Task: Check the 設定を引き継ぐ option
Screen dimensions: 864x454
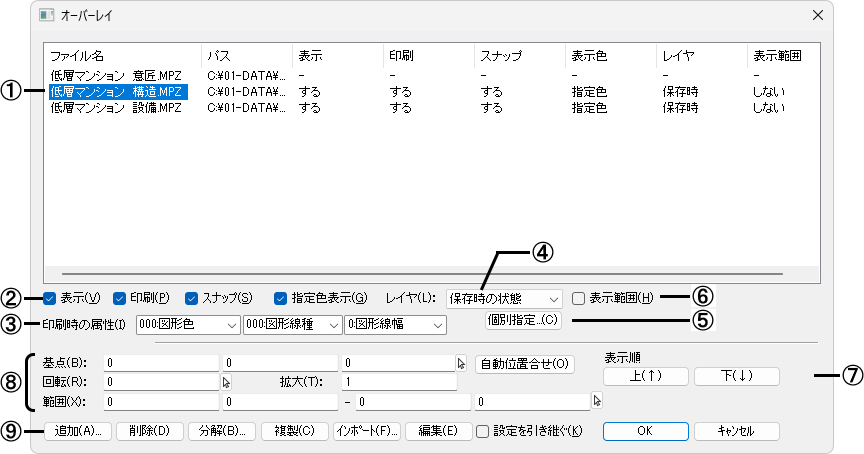Action: (483, 431)
